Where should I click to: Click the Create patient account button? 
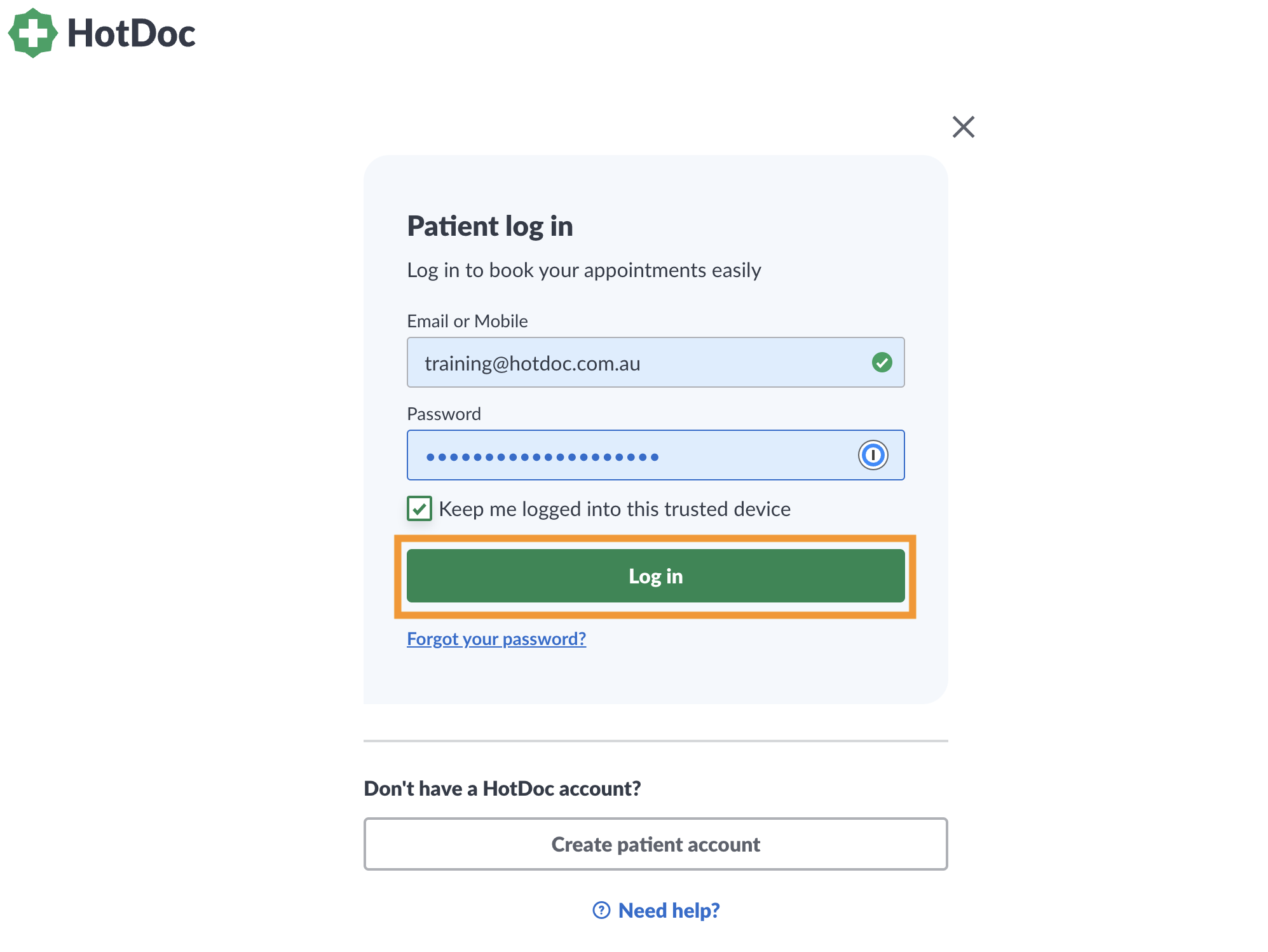coord(655,844)
